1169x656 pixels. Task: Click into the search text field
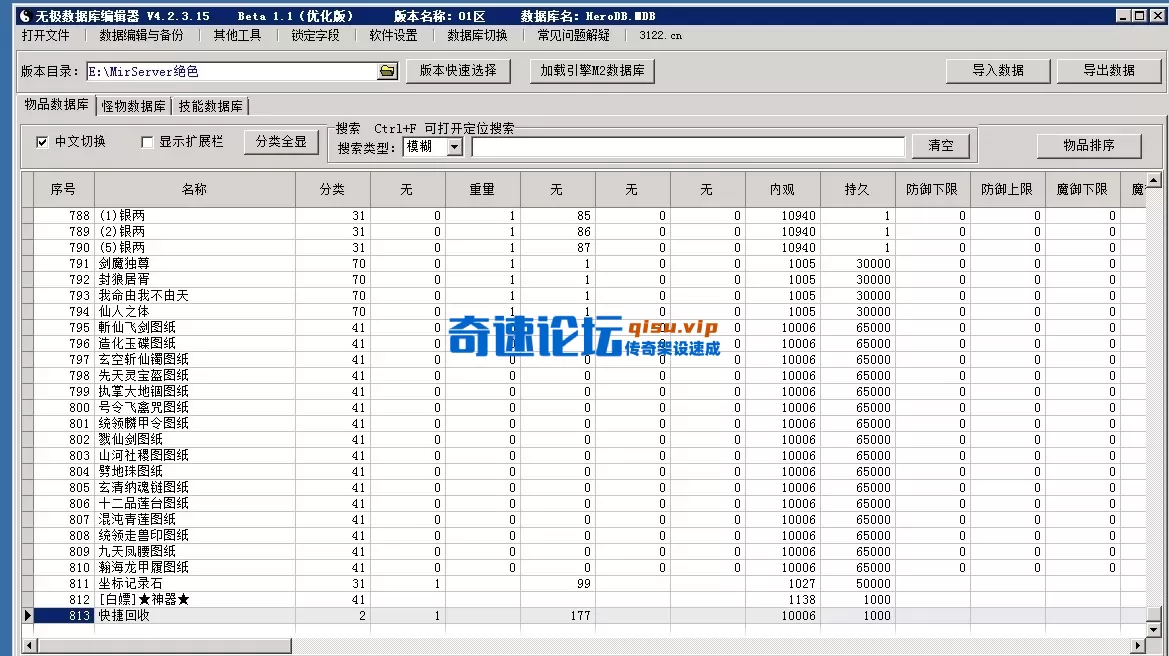pyautogui.click(x=688, y=147)
